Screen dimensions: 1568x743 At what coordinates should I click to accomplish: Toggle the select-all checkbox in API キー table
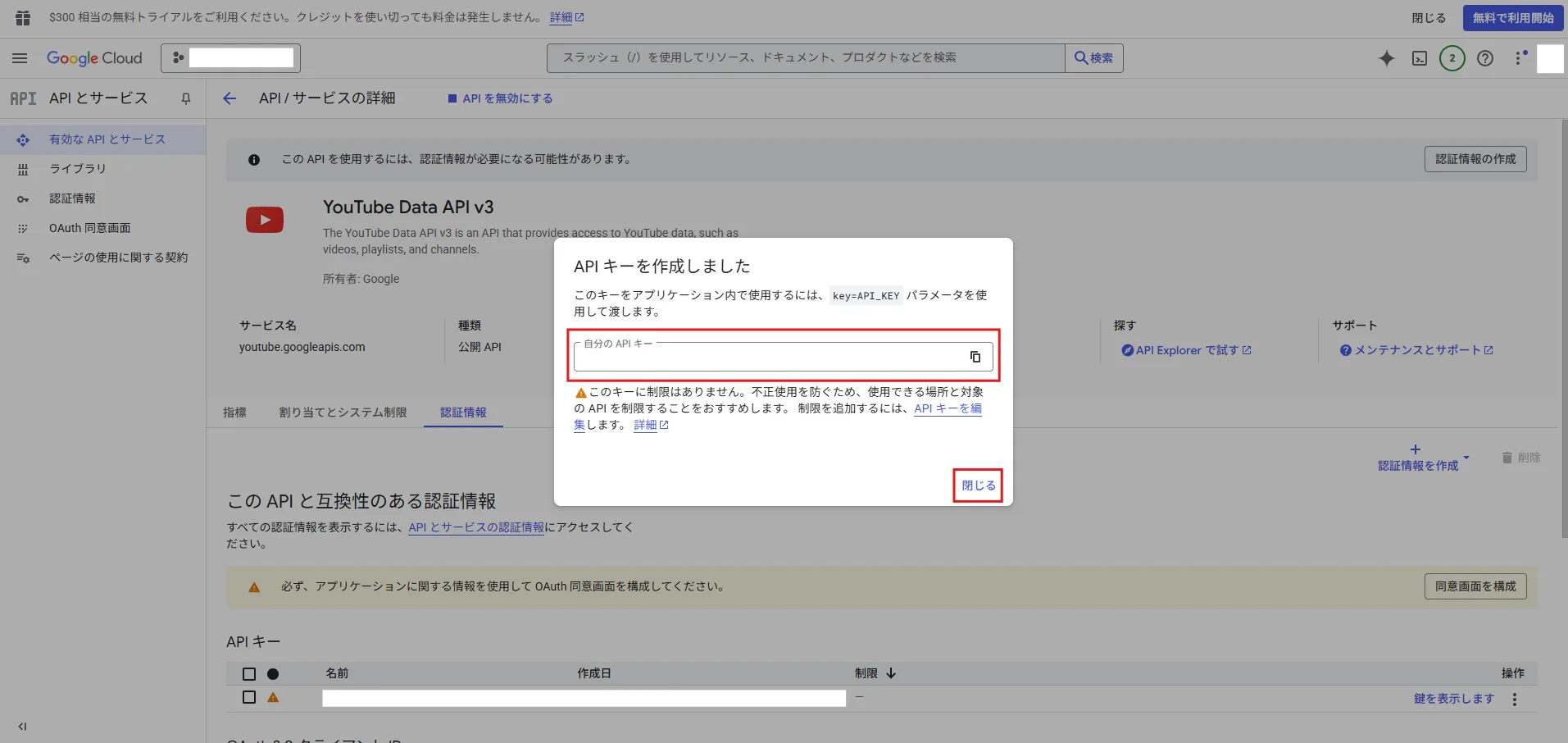[x=249, y=674]
